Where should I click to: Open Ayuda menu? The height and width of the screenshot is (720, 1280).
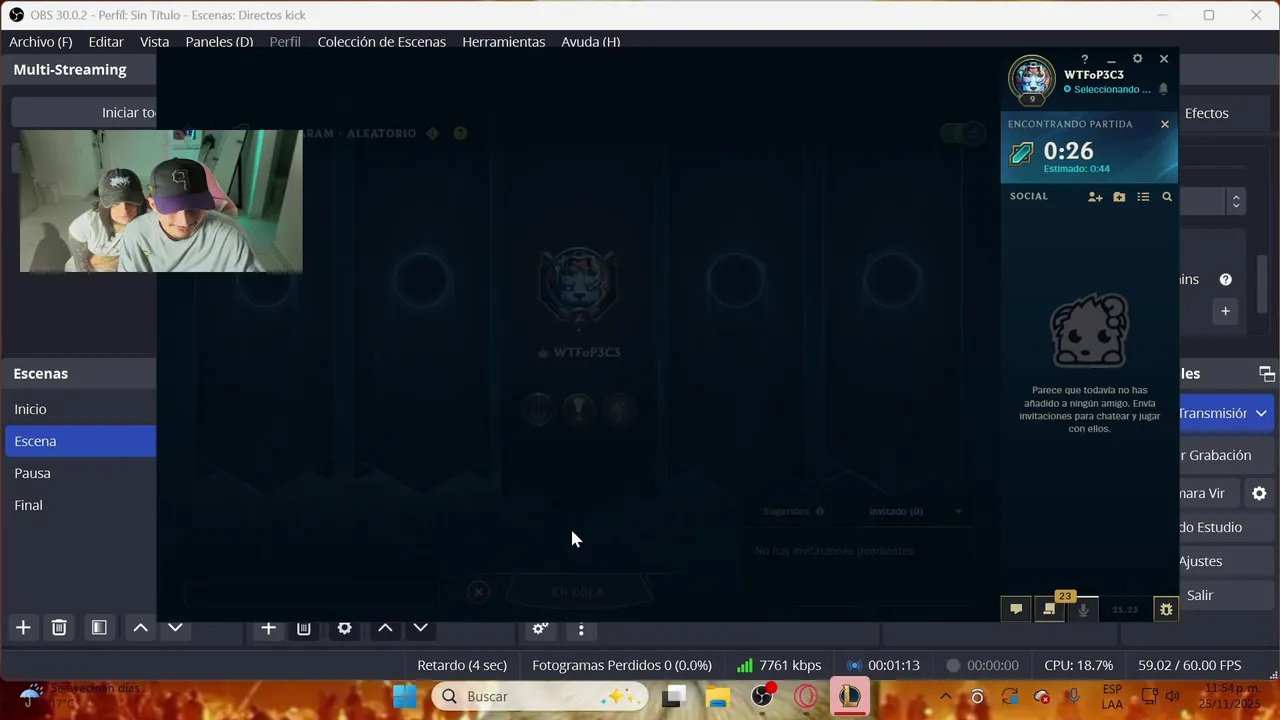(x=591, y=42)
